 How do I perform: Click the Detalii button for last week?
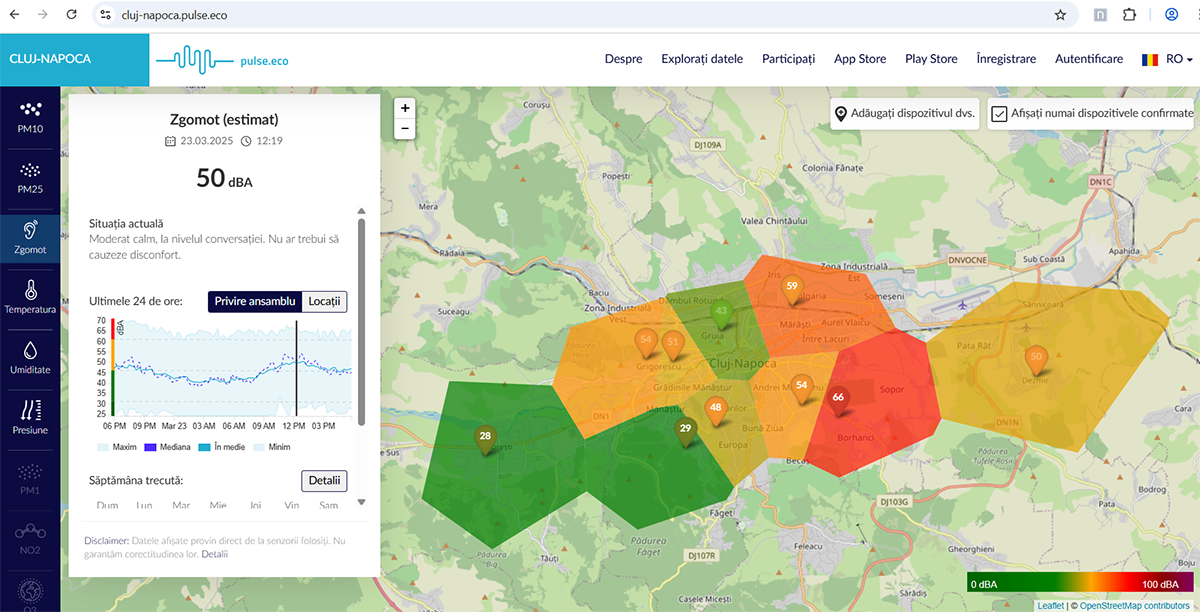point(324,480)
